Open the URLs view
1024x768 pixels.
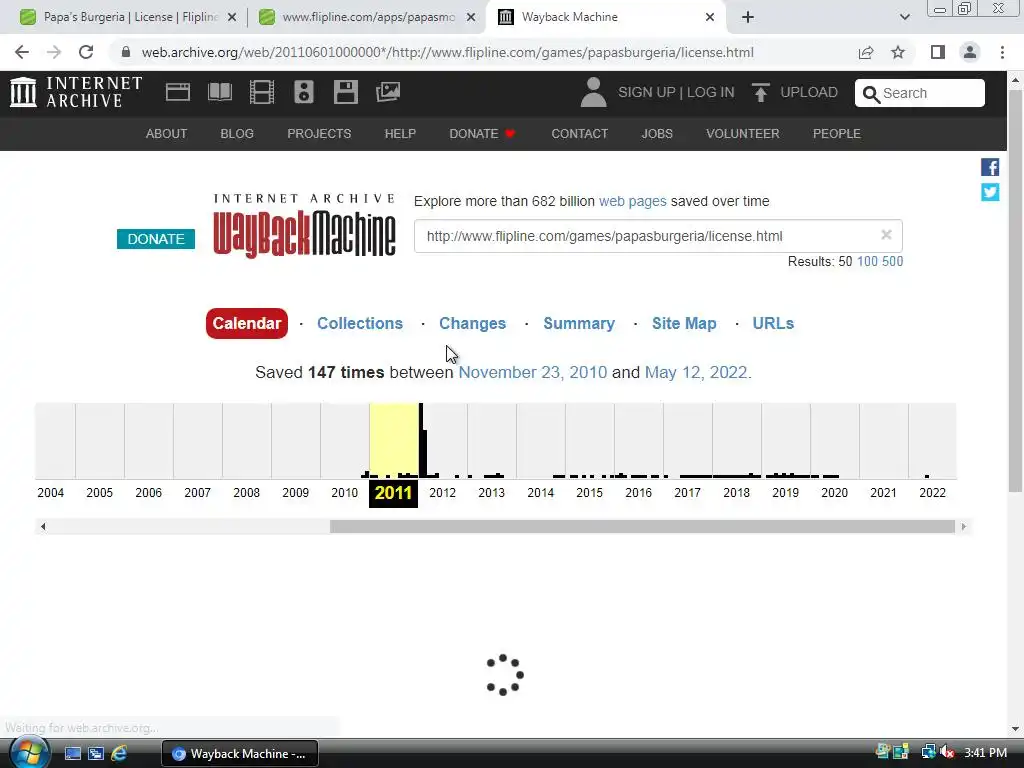coord(773,323)
